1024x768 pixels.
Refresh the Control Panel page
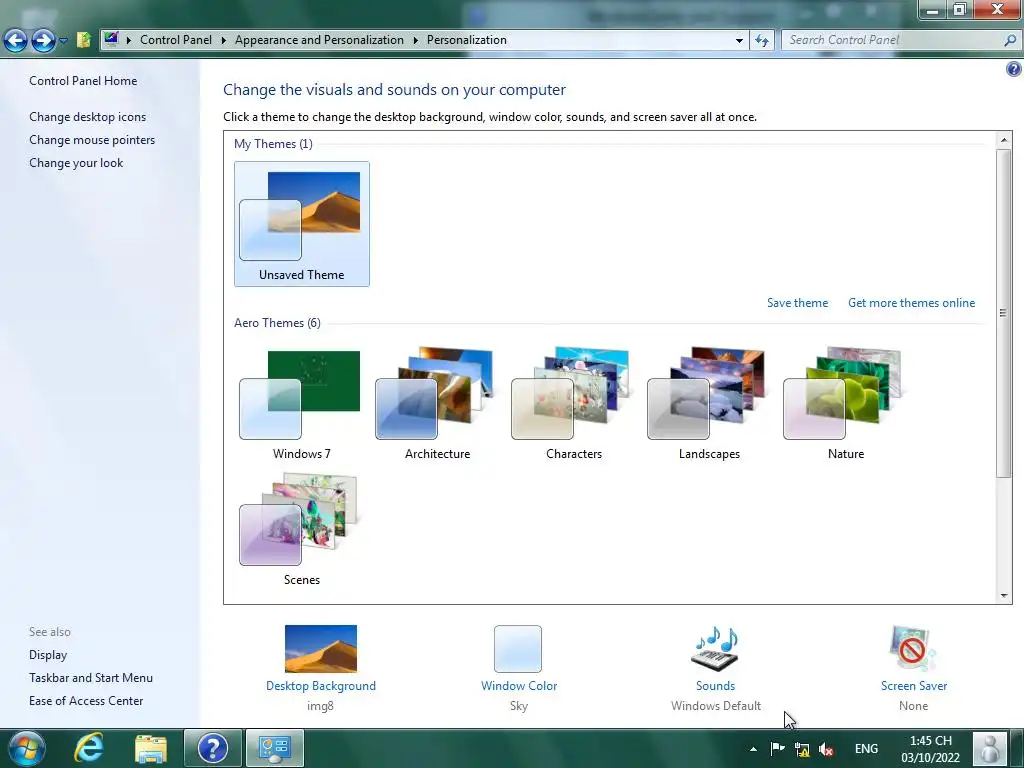pyautogui.click(x=762, y=40)
